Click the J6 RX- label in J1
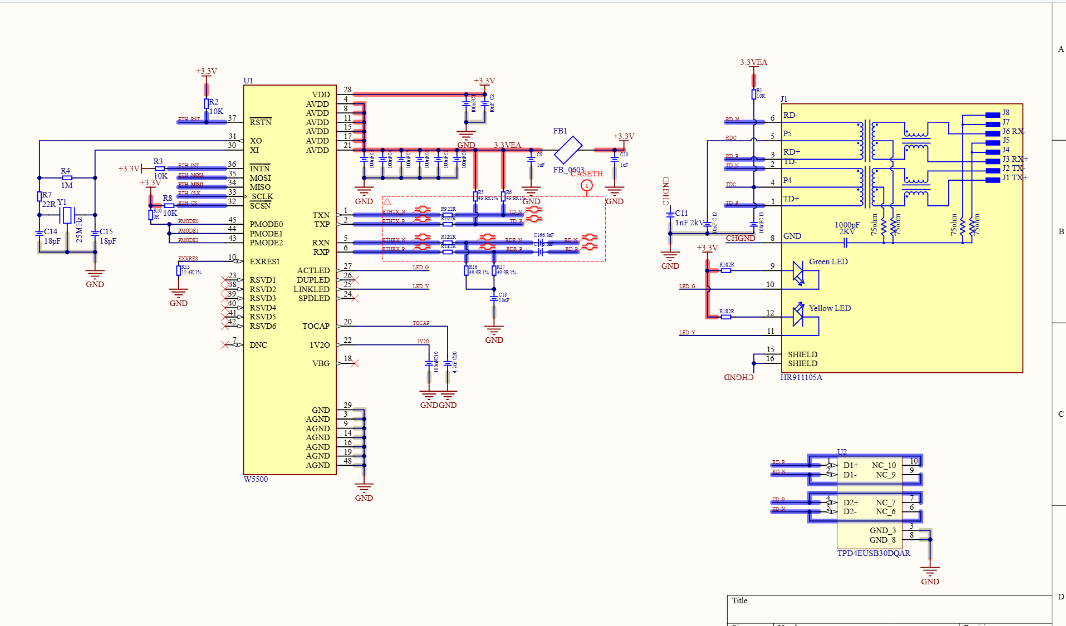Viewport: 1066px width, 626px height. click(x=1014, y=131)
